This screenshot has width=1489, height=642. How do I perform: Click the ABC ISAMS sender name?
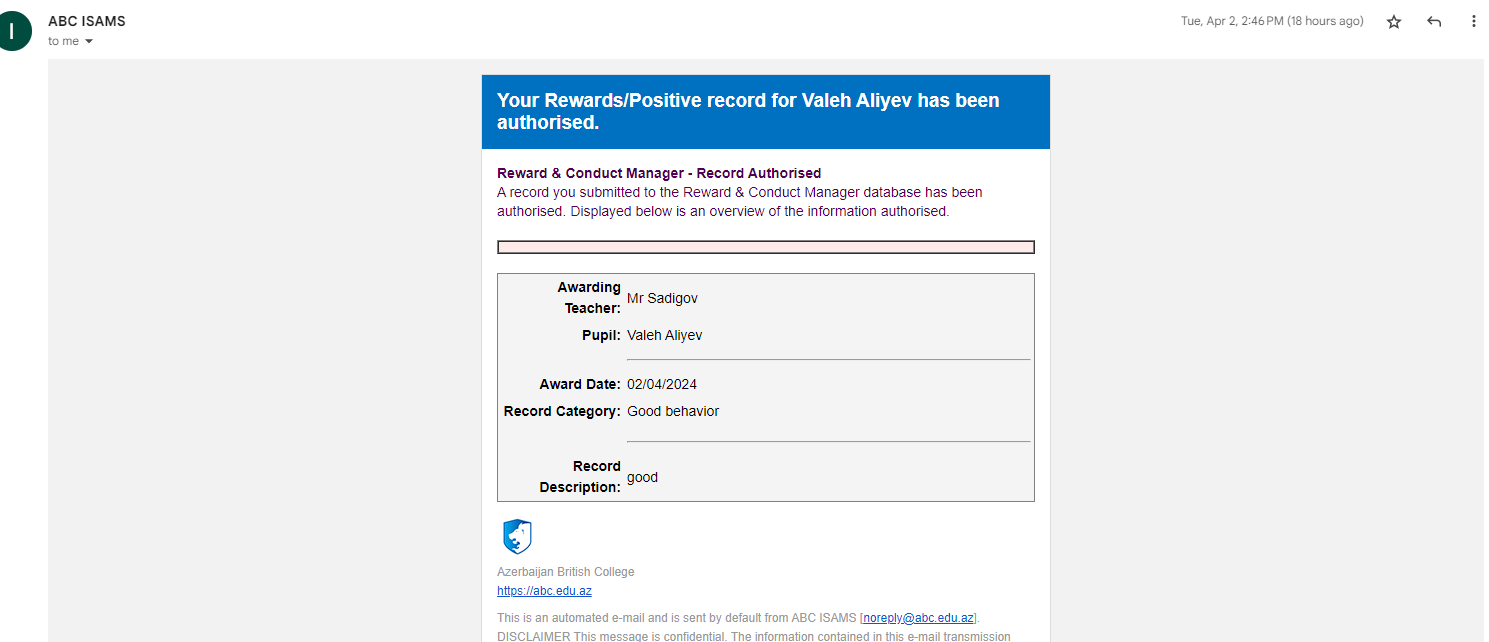[87, 21]
